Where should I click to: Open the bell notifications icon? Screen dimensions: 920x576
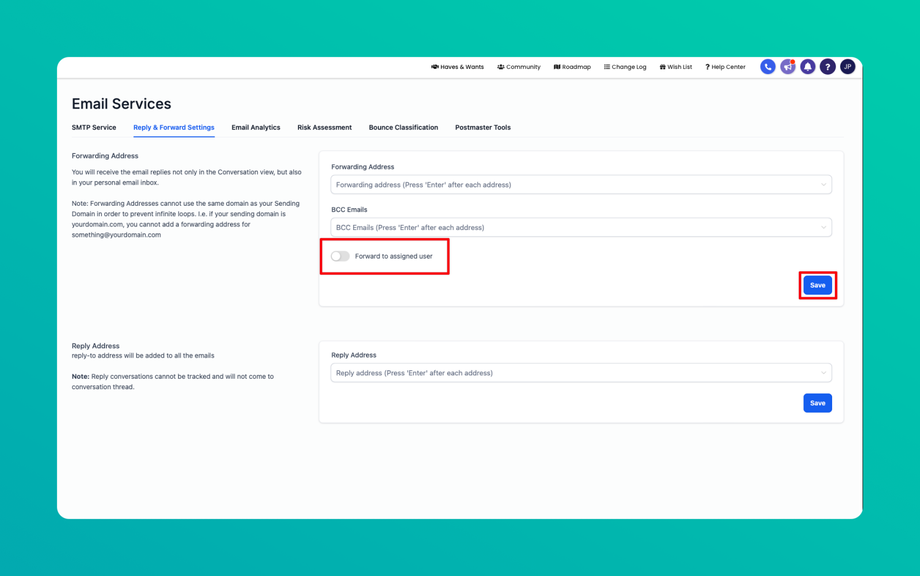pos(807,67)
